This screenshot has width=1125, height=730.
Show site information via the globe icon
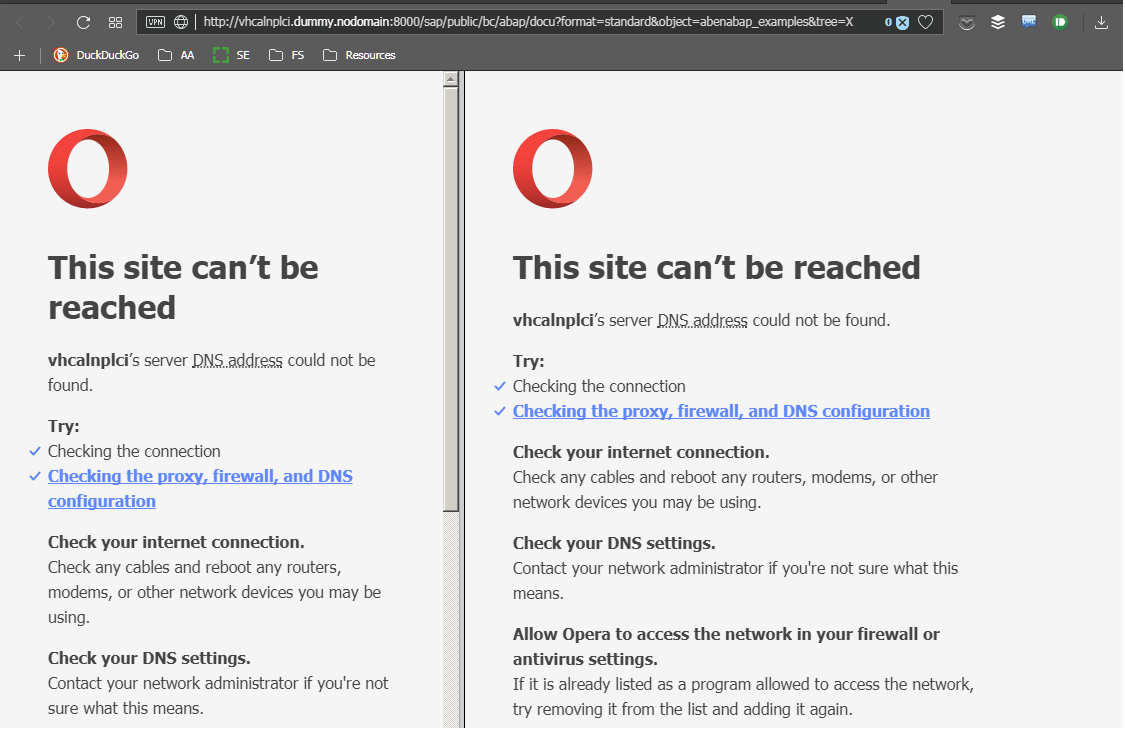[181, 22]
